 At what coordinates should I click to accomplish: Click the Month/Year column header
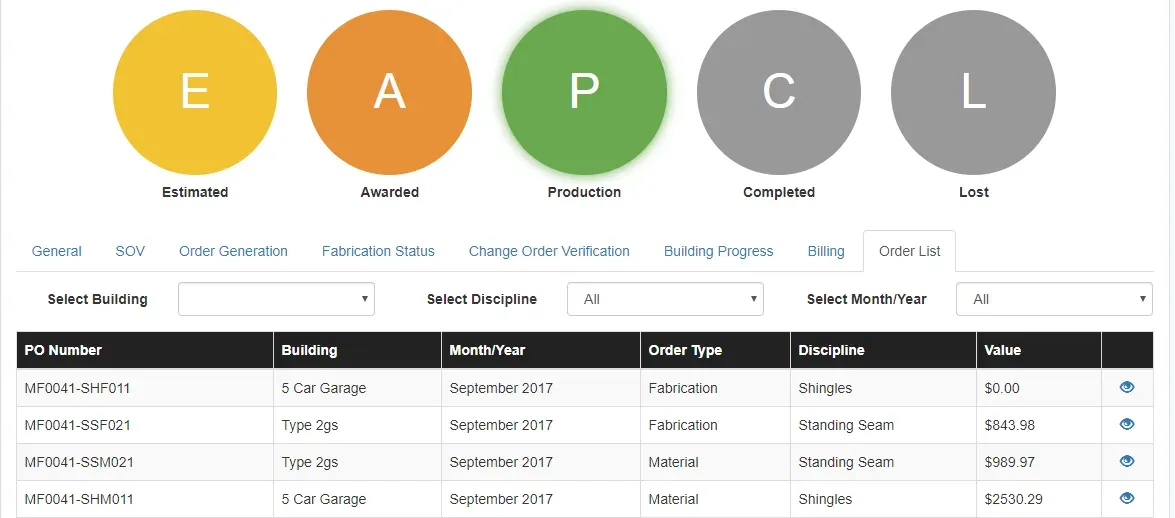541,350
